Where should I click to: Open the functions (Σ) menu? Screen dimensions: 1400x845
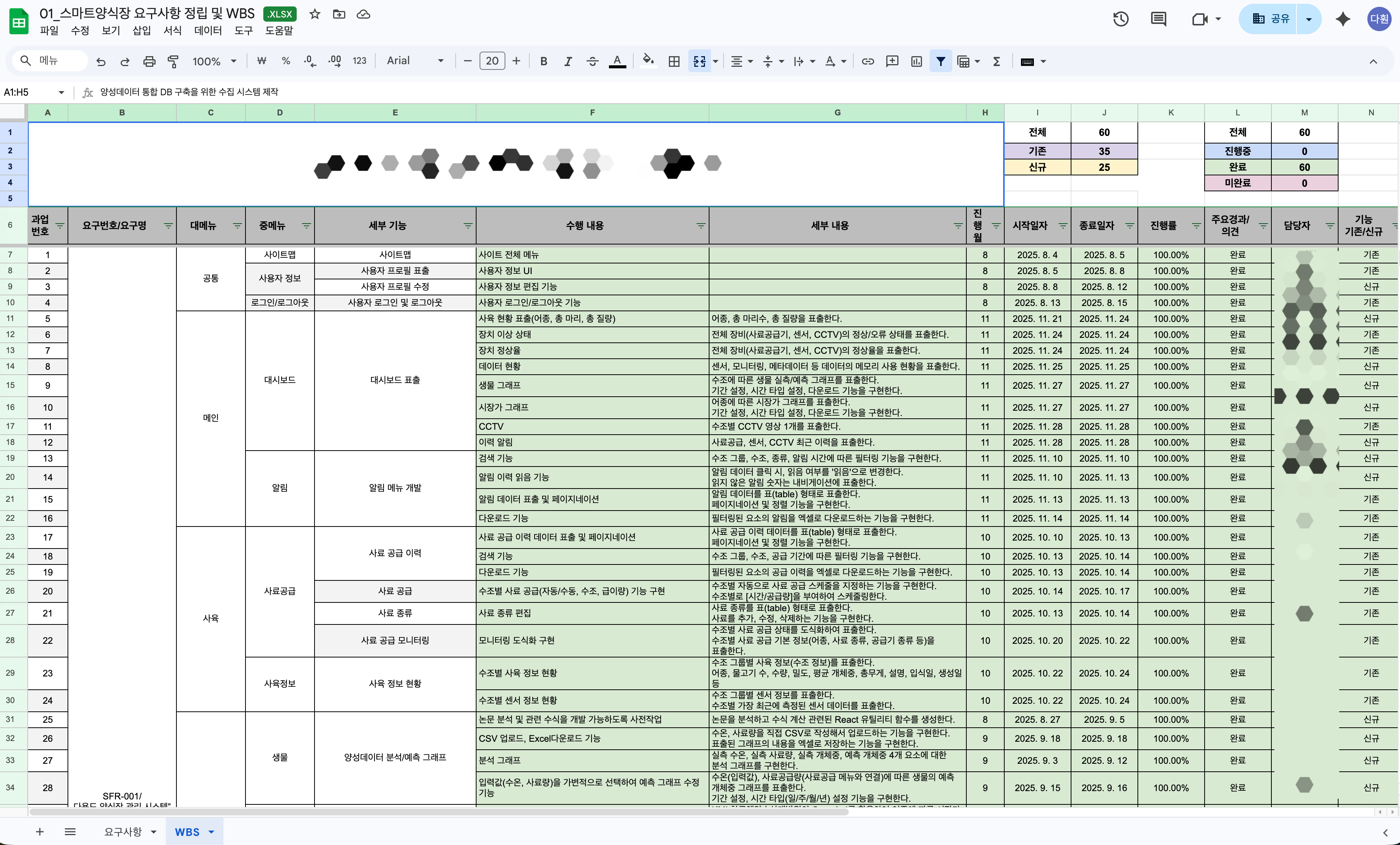tap(997, 61)
